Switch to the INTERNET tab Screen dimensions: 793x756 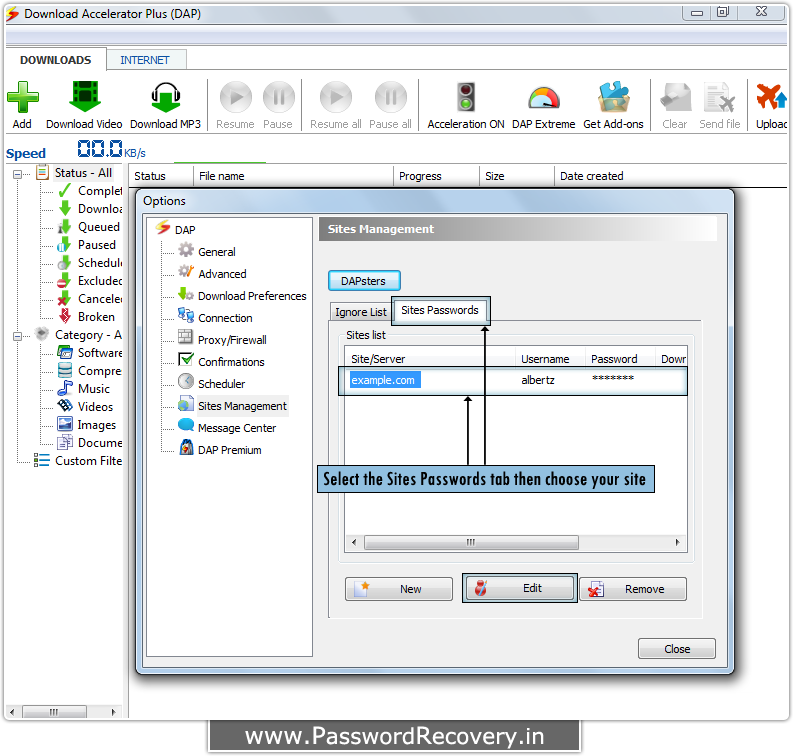145,60
